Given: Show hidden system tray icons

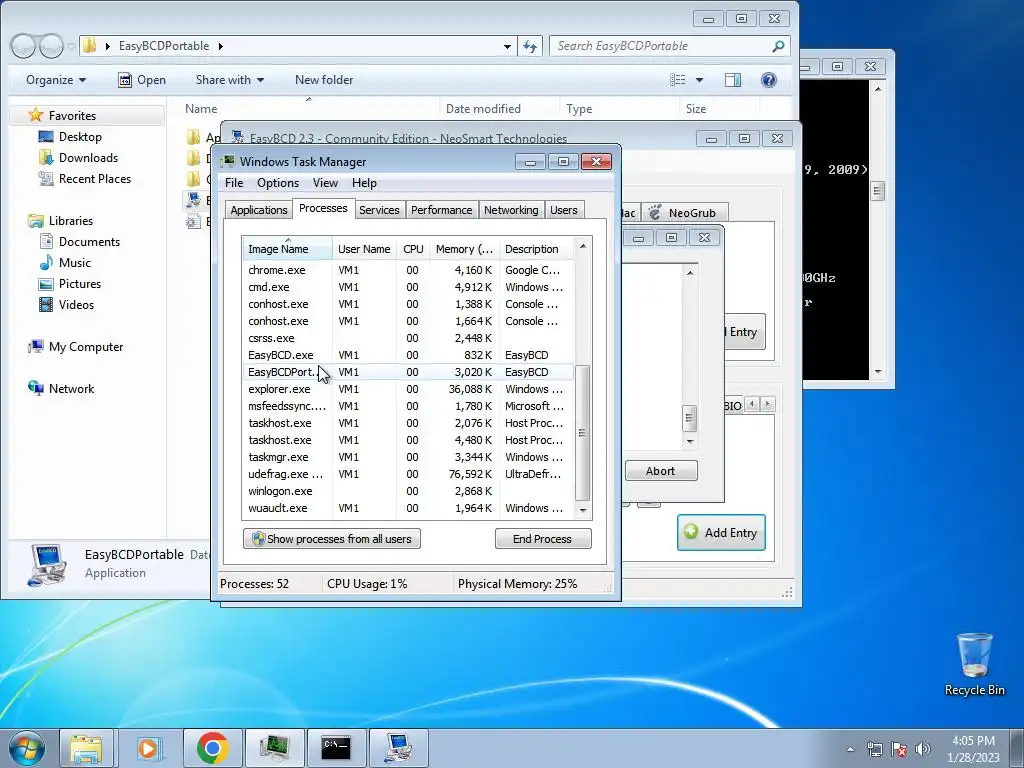Looking at the screenshot, I should pos(850,749).
